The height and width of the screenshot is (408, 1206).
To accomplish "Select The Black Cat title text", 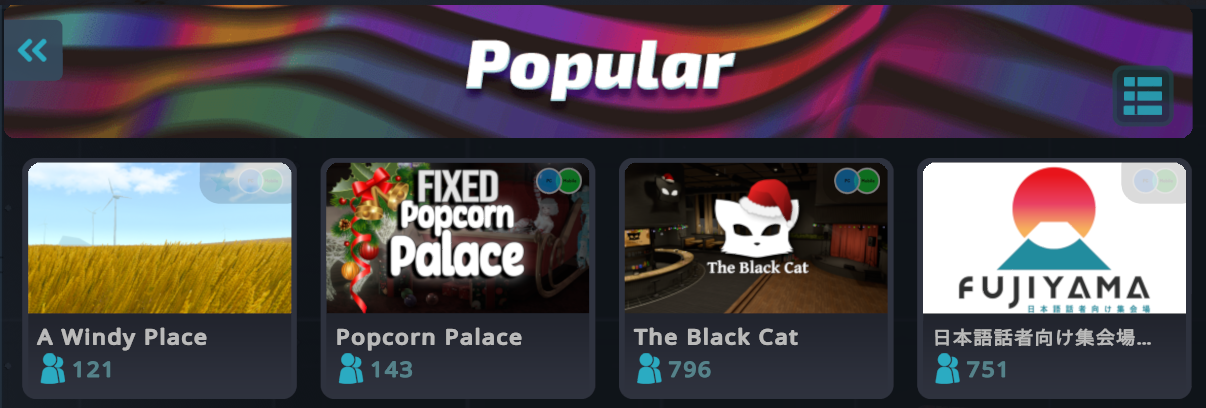I will point(716,337).
